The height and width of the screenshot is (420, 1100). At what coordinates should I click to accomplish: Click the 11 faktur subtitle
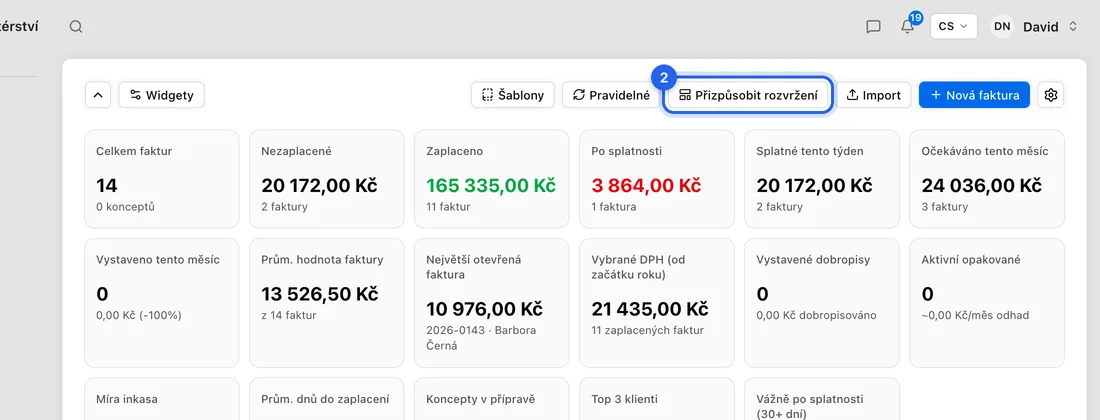click(x=448, y=207)
